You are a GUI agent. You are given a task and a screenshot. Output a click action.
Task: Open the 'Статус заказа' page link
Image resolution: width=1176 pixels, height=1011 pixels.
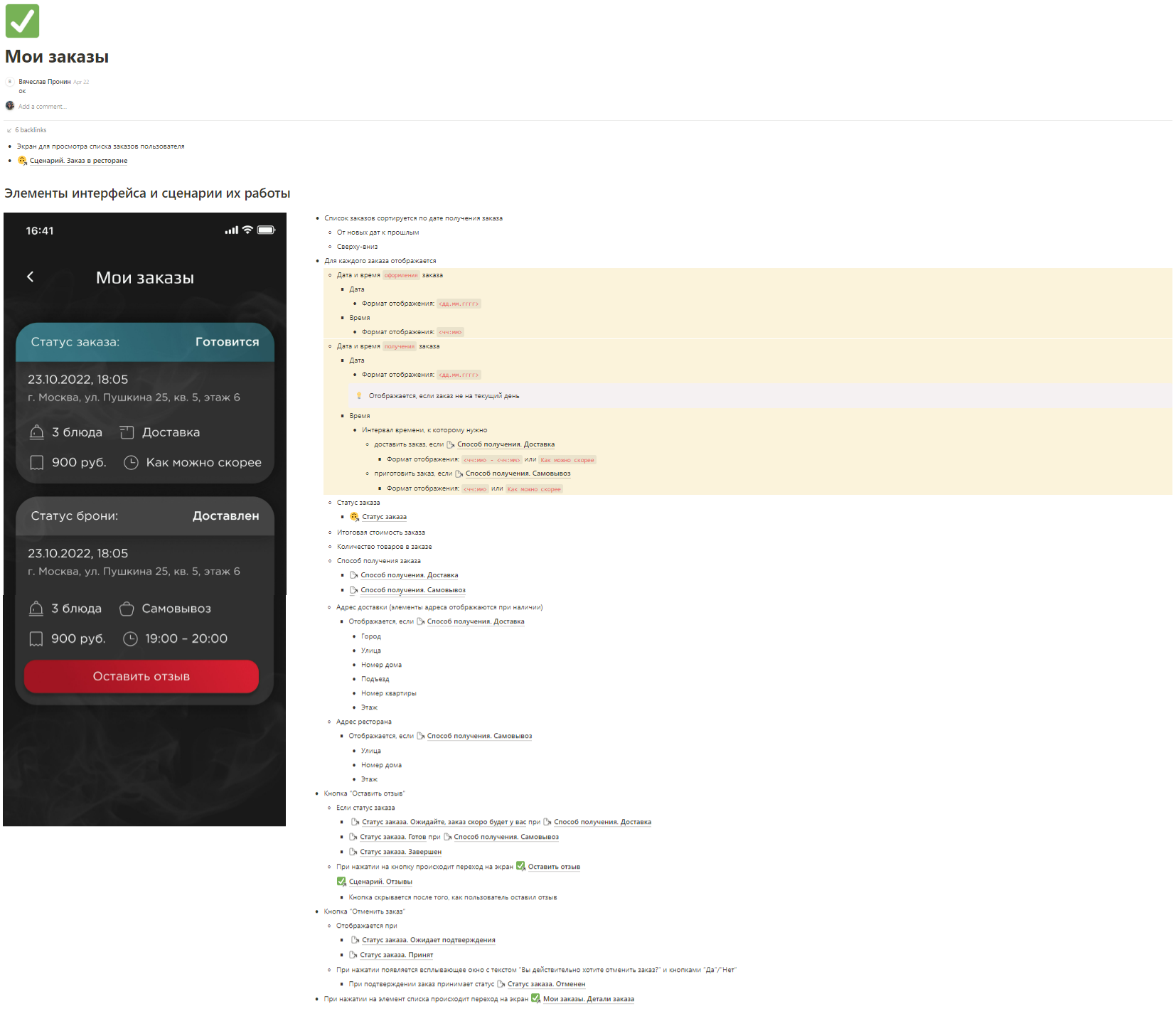click(384, 517)
